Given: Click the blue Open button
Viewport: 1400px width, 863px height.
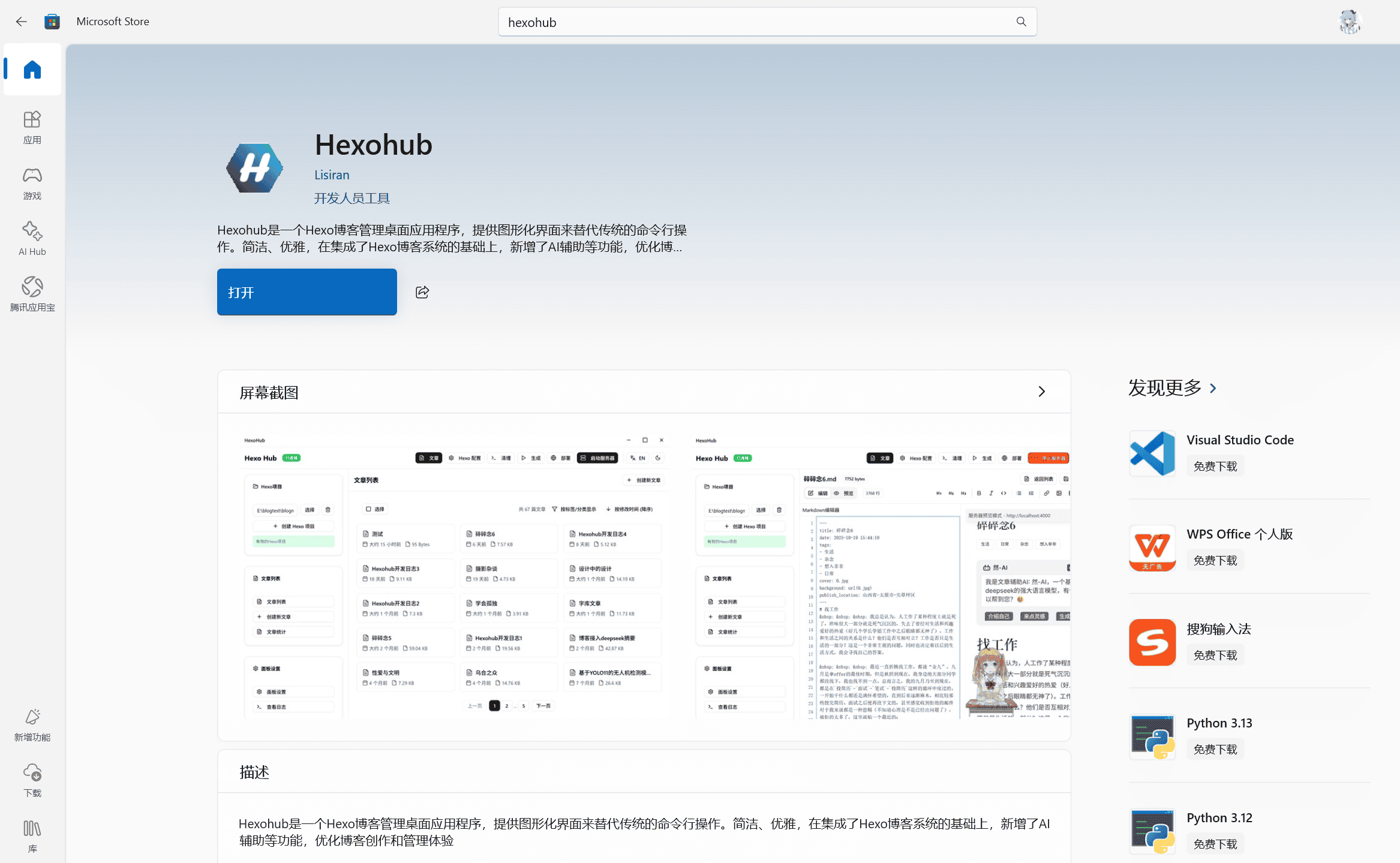Looking at the screenshot, I should click(307, 292).
